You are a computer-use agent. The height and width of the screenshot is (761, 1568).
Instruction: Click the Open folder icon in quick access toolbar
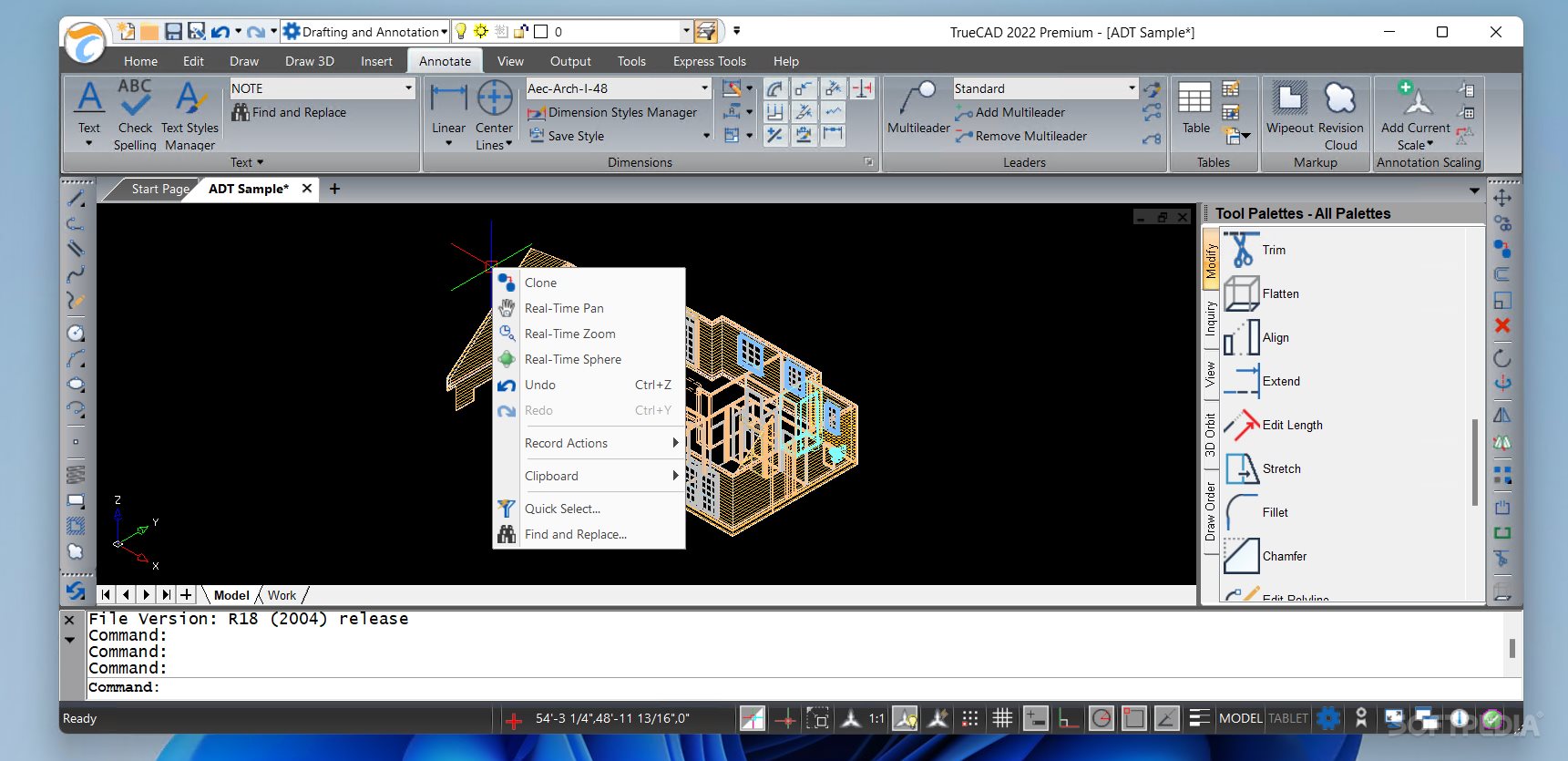pos(149,32)
